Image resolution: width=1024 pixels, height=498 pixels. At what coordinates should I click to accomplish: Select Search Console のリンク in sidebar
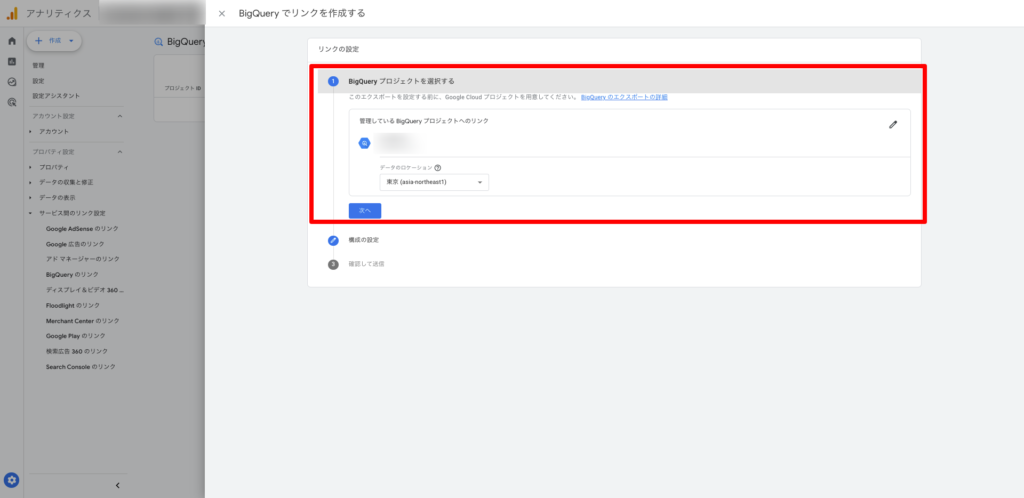click(x=80, y=367)
